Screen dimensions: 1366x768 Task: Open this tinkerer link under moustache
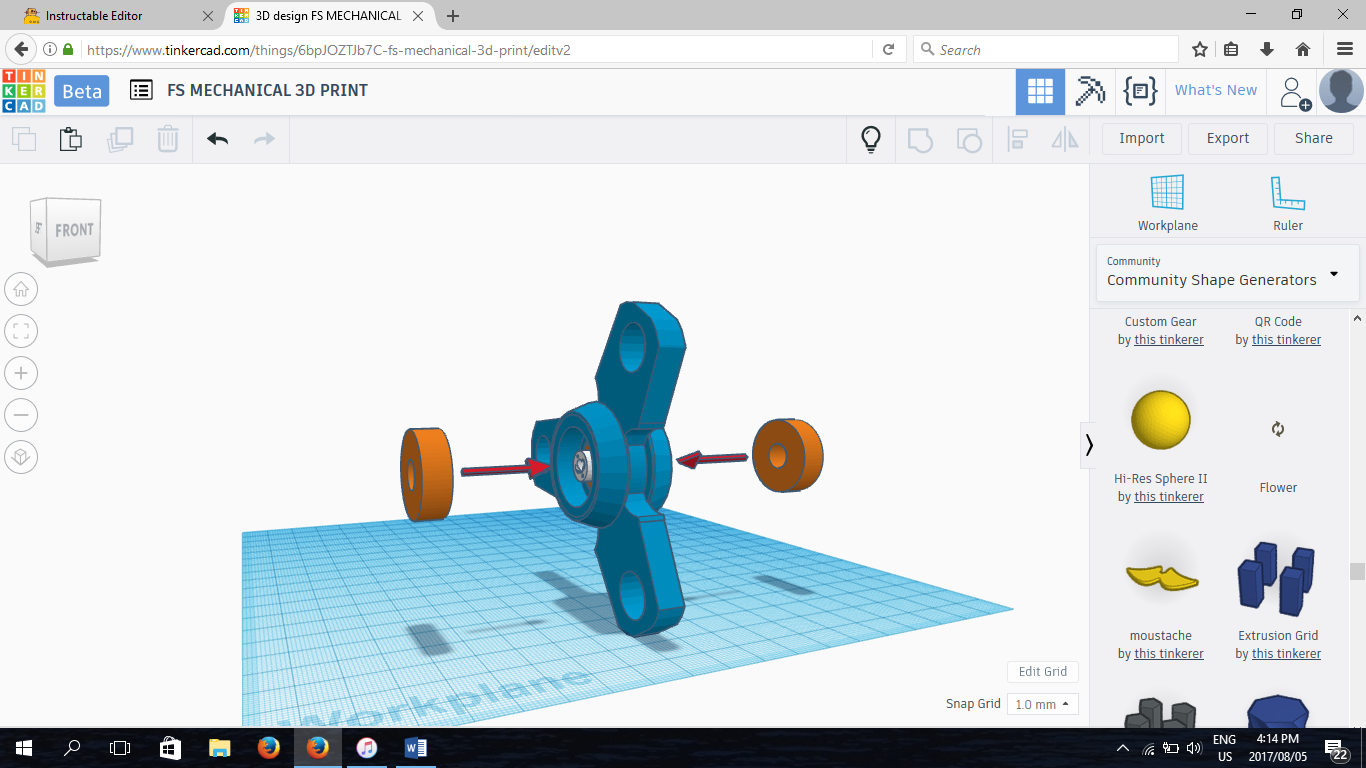coord(1169,654)
